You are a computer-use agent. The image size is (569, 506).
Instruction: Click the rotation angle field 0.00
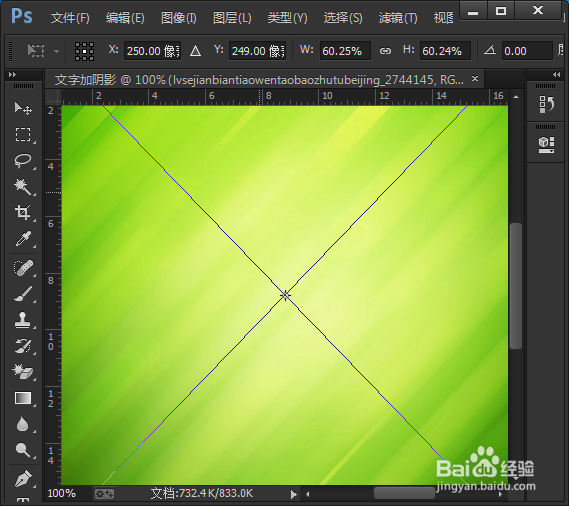click(527, 51)
